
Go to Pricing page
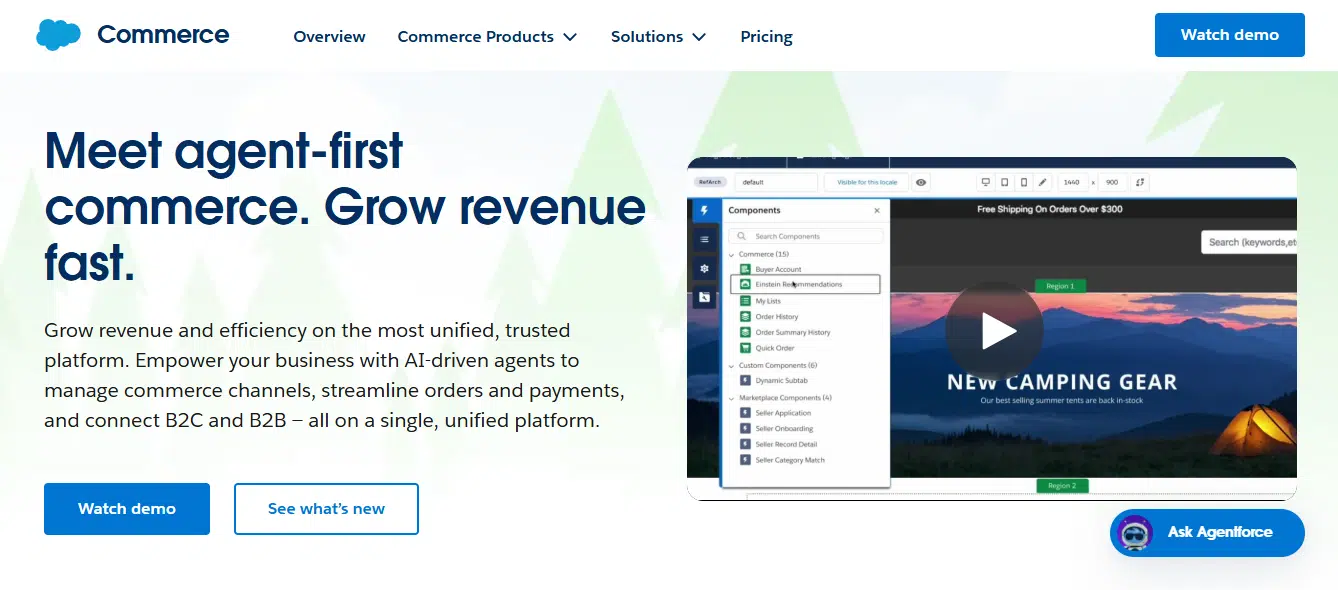click(766, 36)
